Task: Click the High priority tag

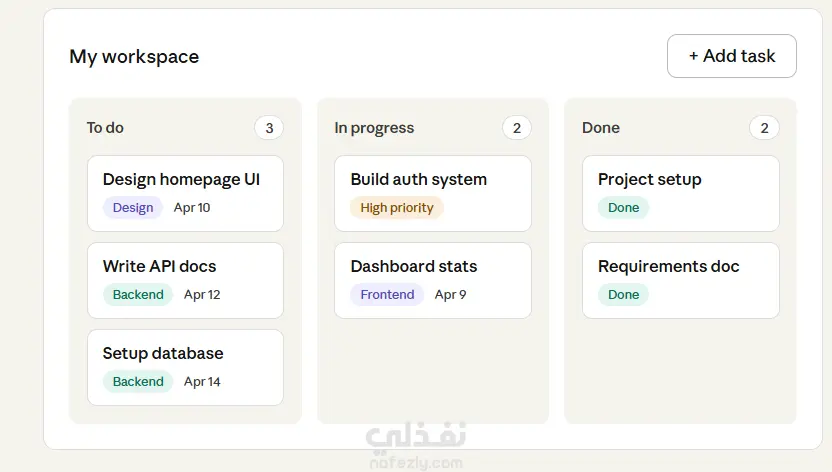Action: tap(397, 208)
